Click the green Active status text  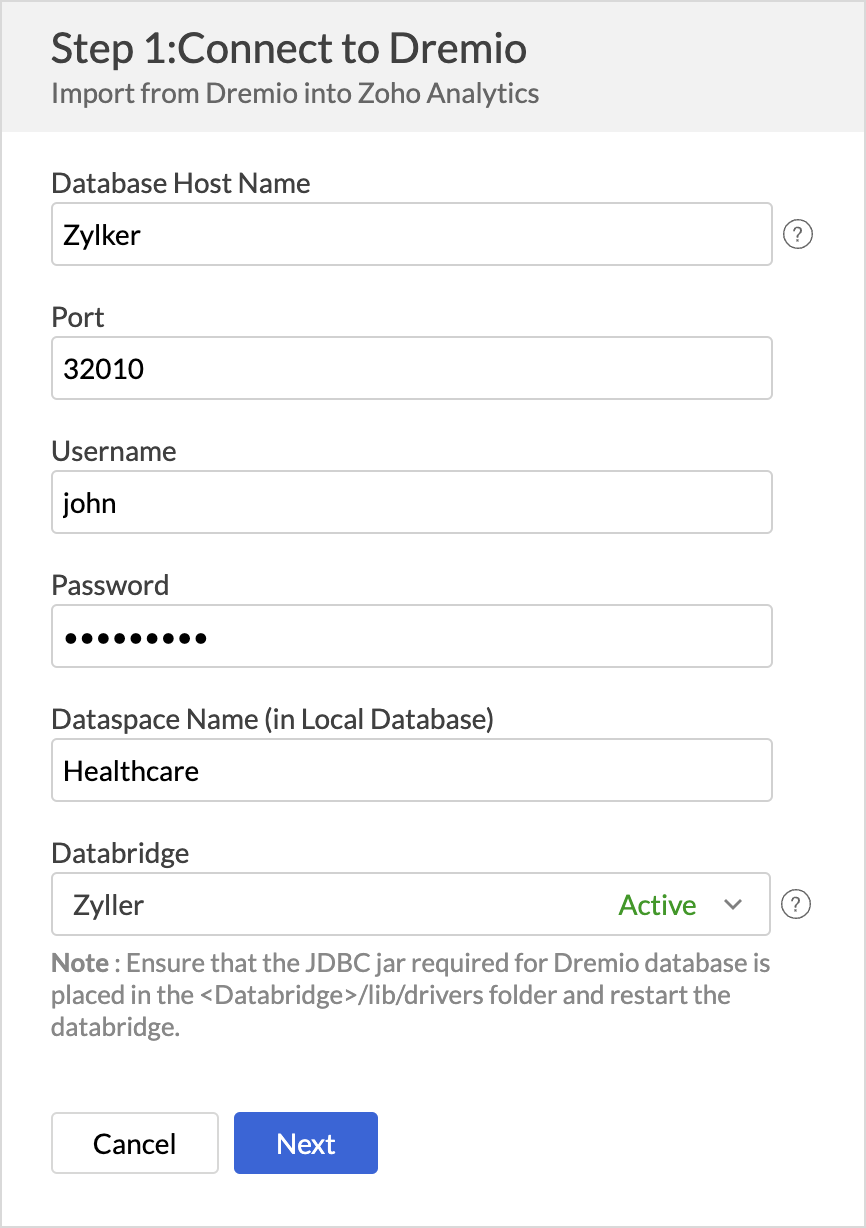point(657,905)
